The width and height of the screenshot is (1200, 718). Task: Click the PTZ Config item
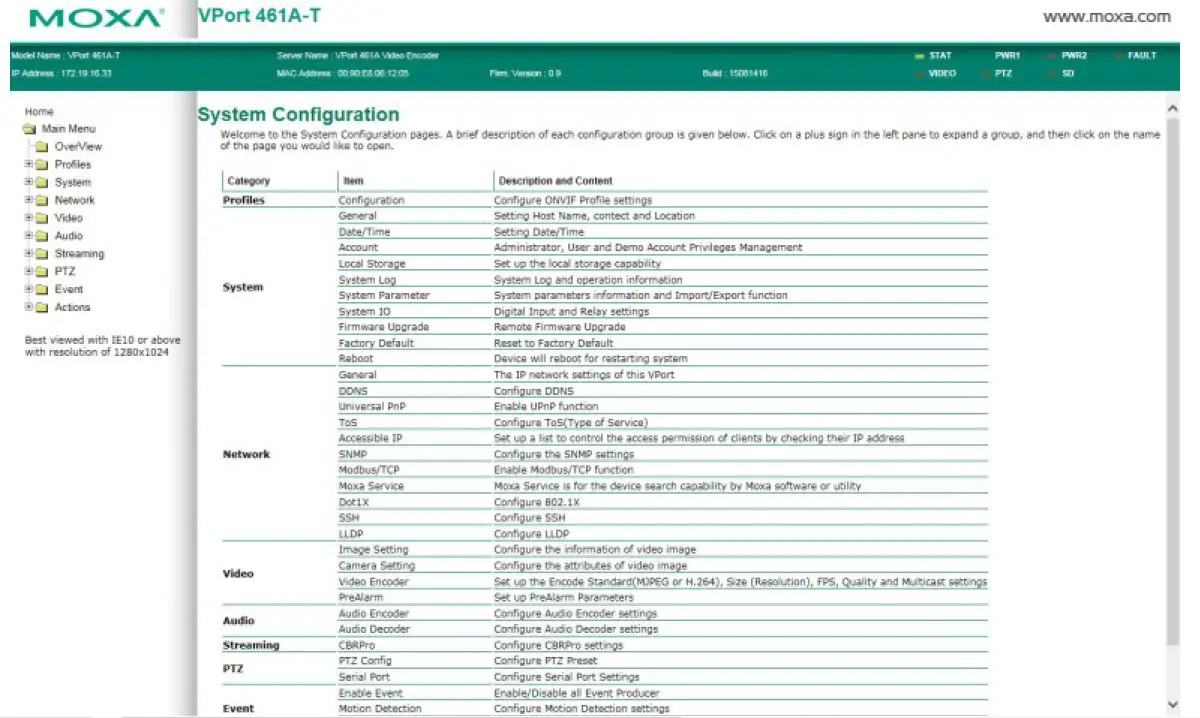(365, 661)
